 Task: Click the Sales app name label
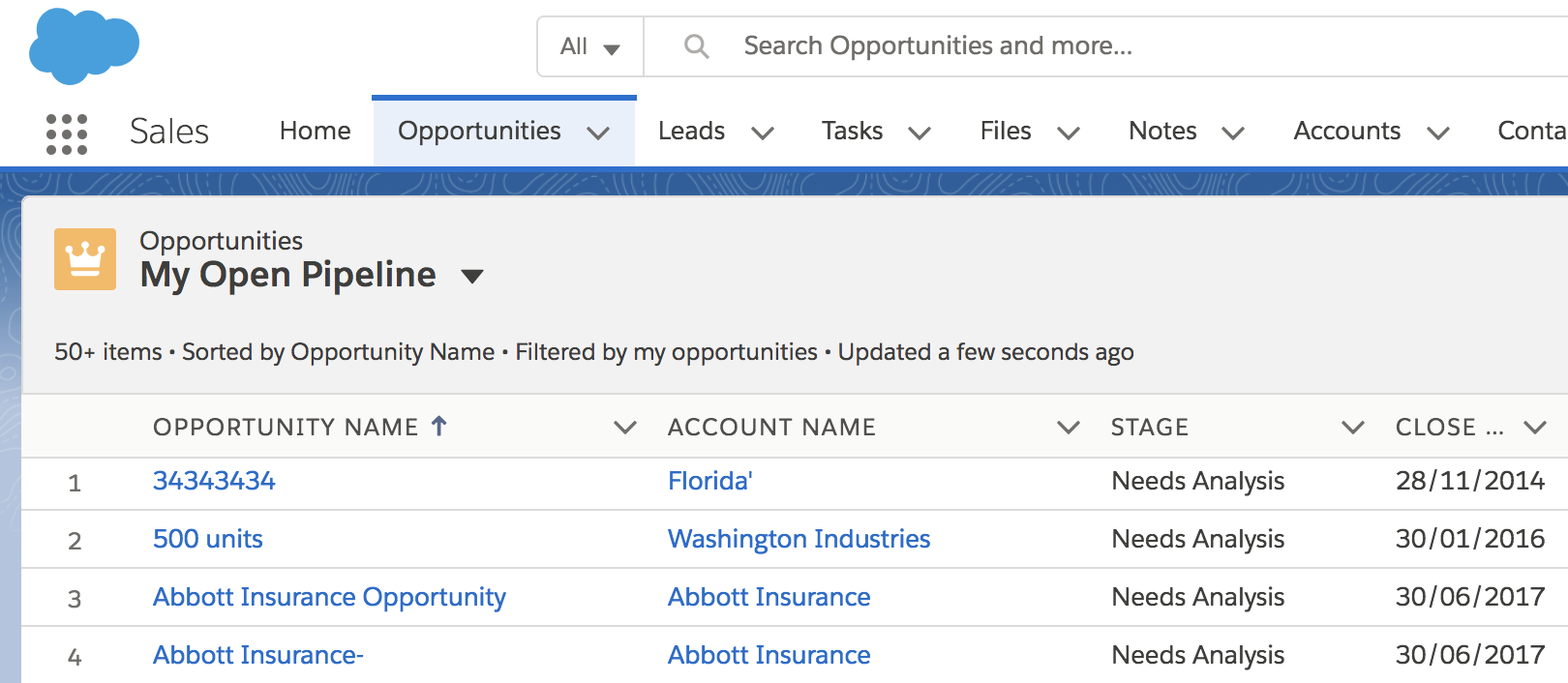[x=169, y=132]
